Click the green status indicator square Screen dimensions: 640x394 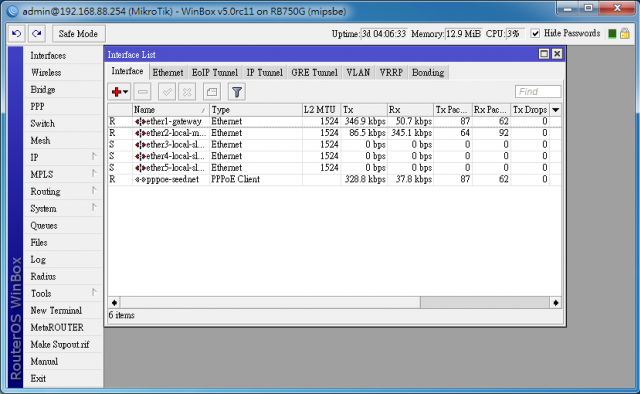coord(612,33)
